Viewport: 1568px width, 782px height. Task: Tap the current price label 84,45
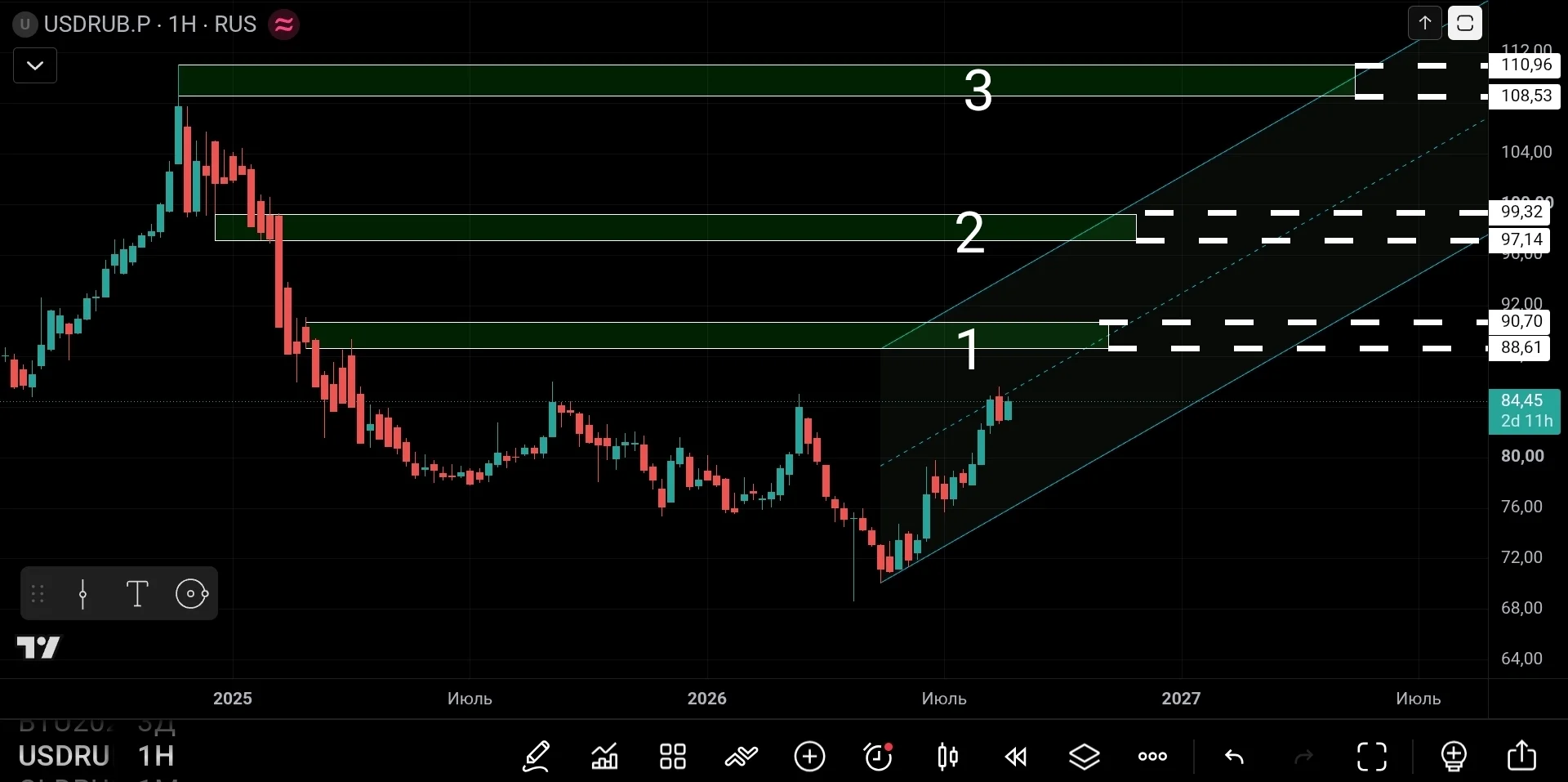pyautogui.click(x=1524, y=410)
